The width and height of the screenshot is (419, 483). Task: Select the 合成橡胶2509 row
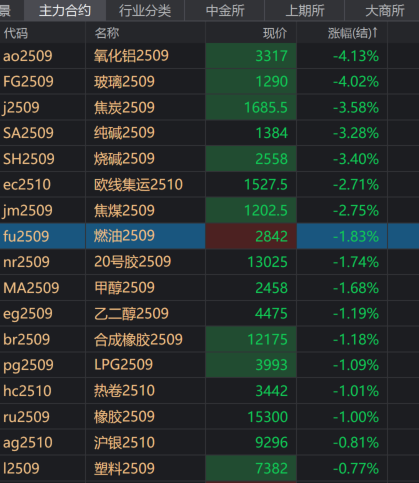(x=209, y=340)
